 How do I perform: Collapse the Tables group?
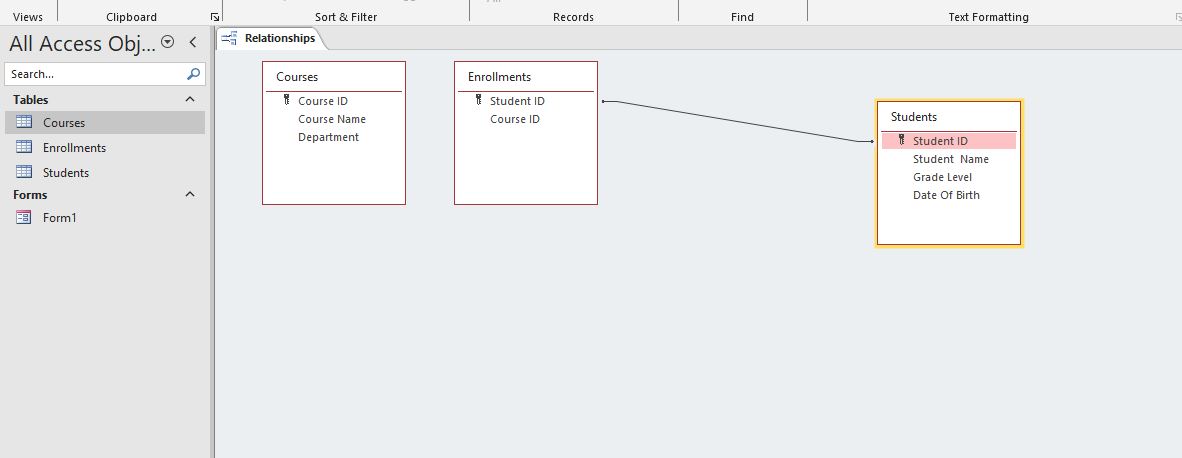(x=190, y=99)
